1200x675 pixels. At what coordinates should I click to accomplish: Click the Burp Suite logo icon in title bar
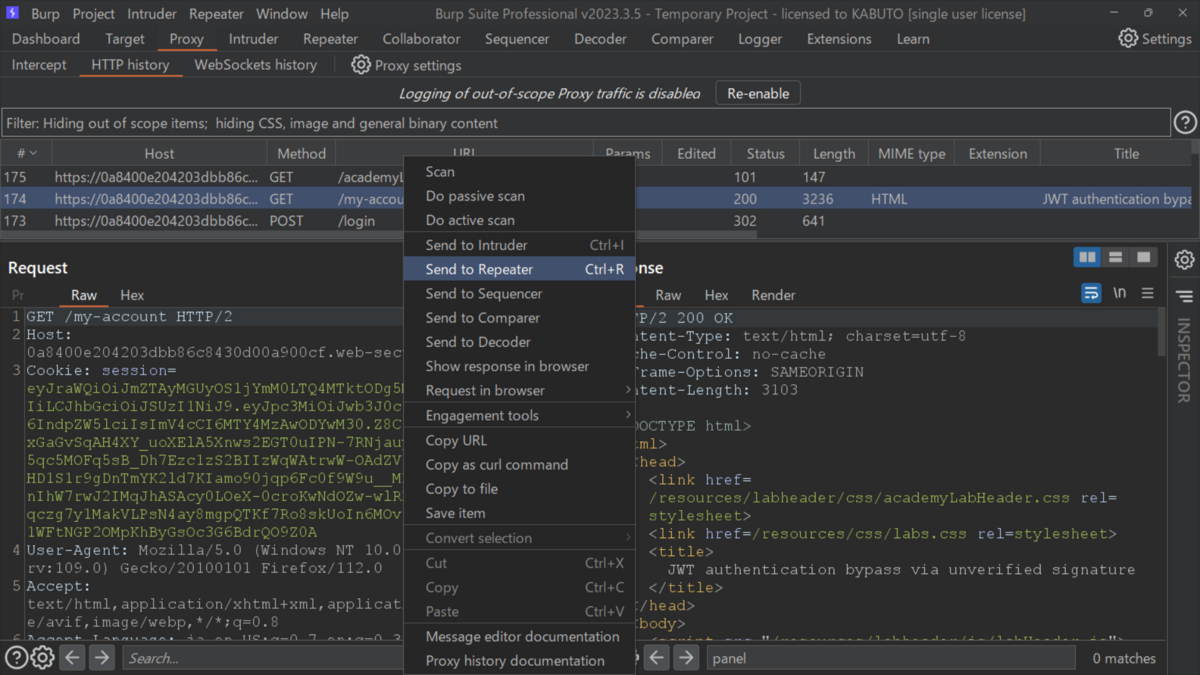pos(13,14)
